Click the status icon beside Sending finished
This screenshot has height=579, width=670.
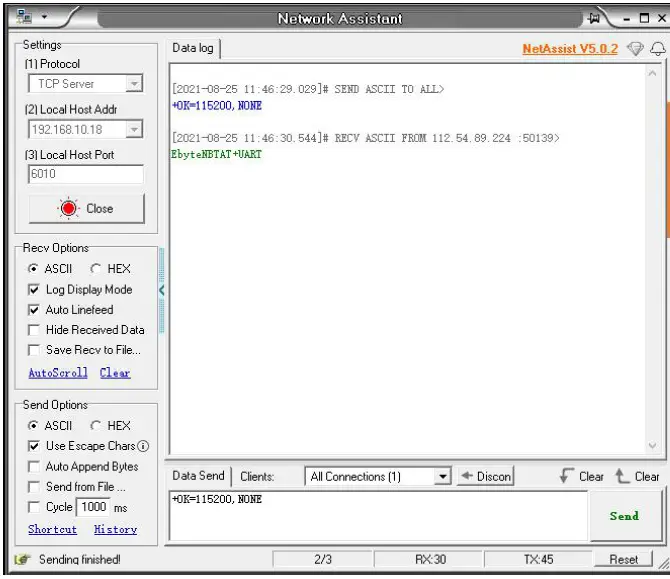(x=22, y=559)
